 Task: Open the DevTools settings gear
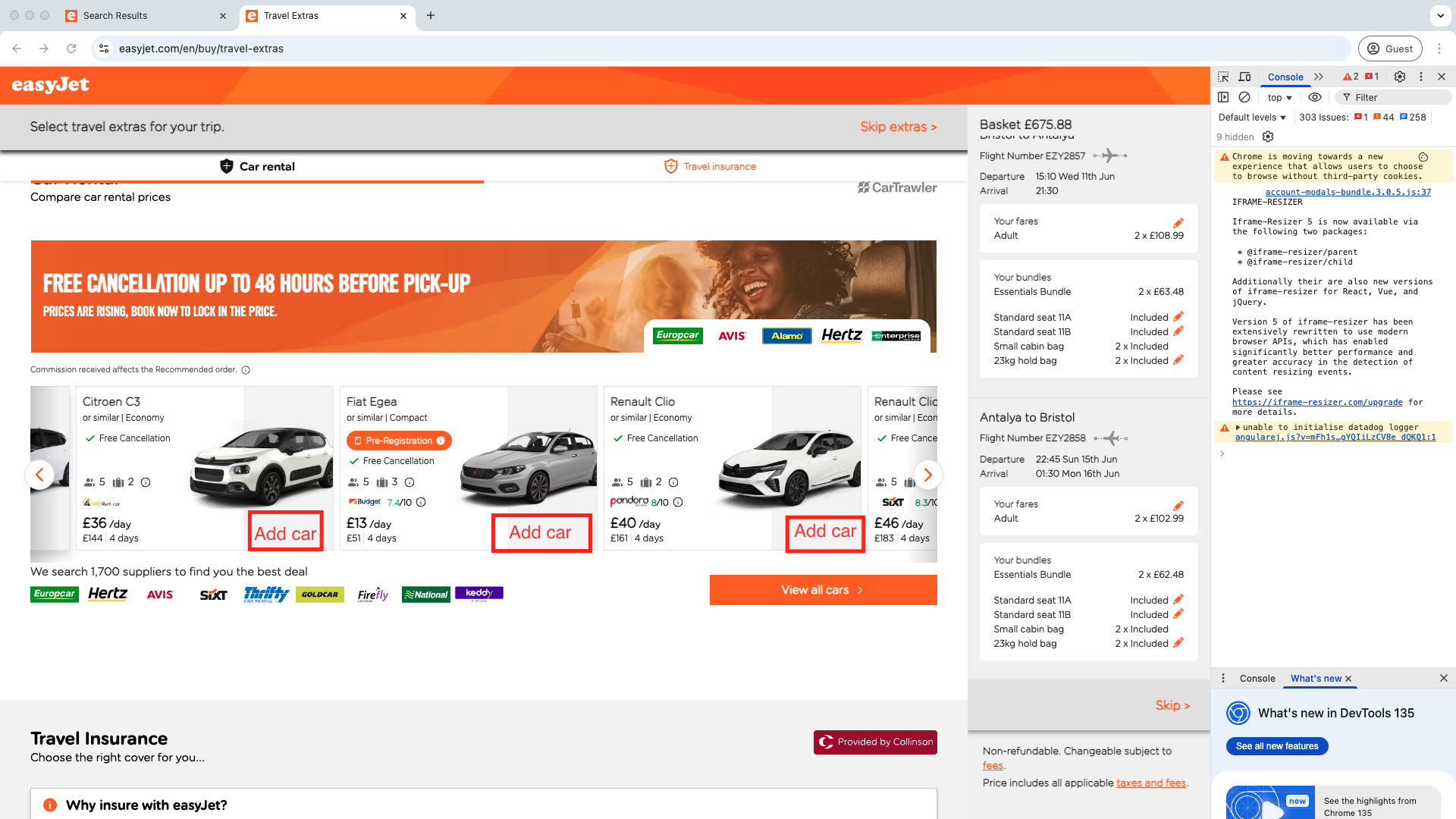coord(1400,77)
